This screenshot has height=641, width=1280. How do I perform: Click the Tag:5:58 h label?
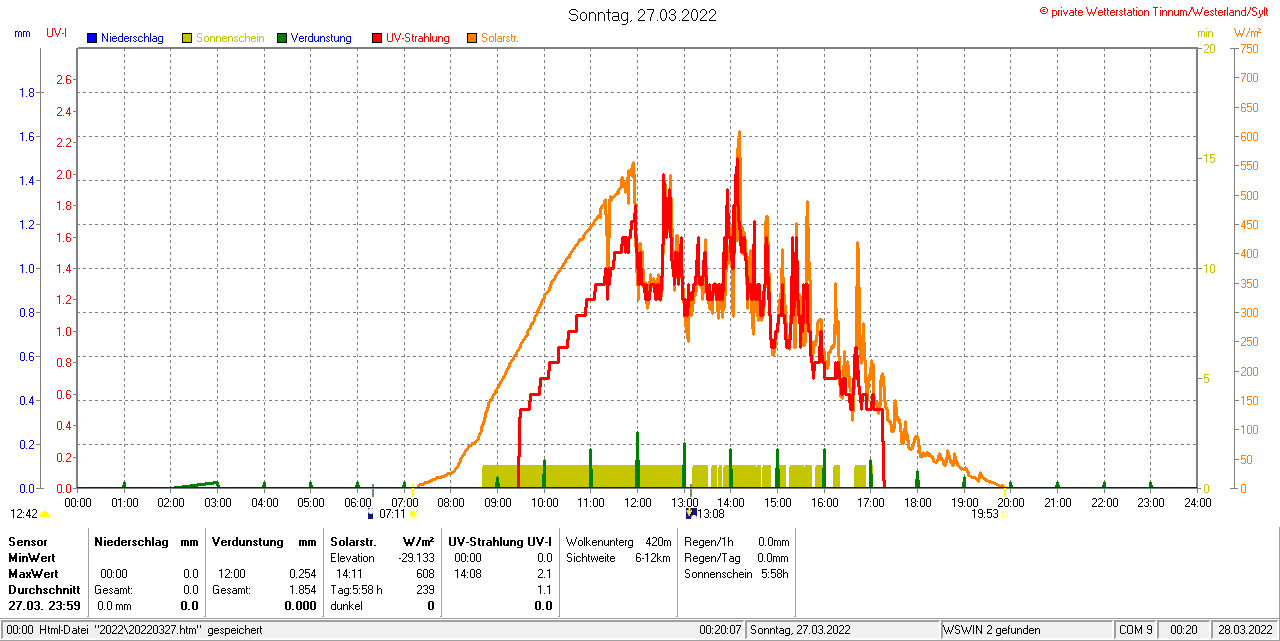(357, 590)
